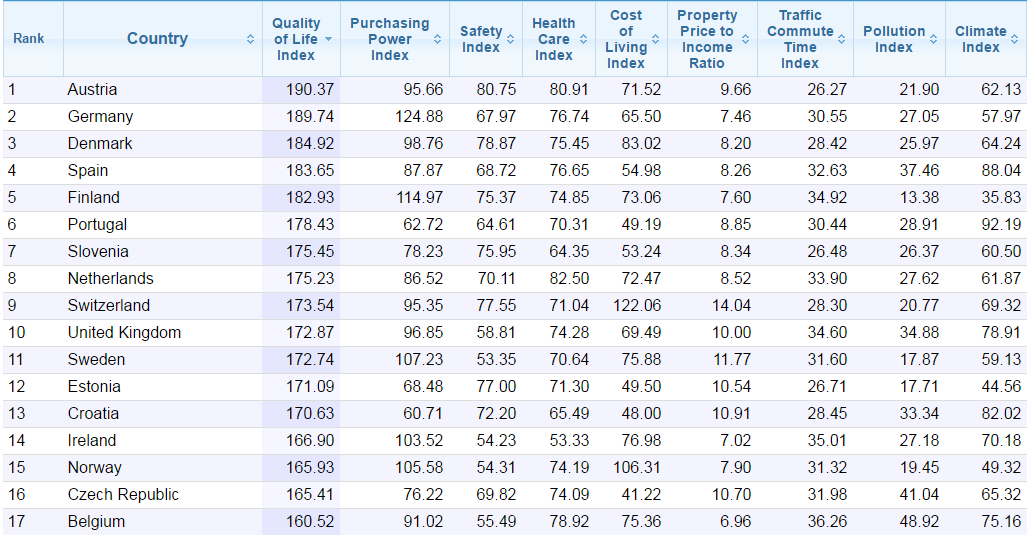Image resolution: width=1030 pixels, height=535 pixels.
Task: Click the Safety Index sort arrows
Action: pyautogui.click(x=511, y=39)
